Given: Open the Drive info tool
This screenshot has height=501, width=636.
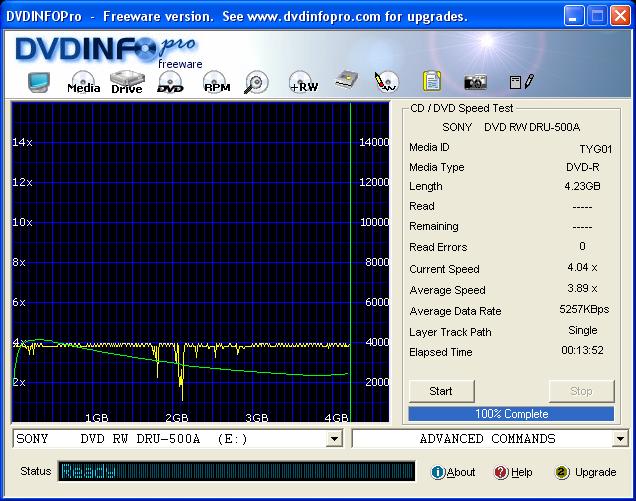Looking at the screenshot, I should [x=127, y=82].
